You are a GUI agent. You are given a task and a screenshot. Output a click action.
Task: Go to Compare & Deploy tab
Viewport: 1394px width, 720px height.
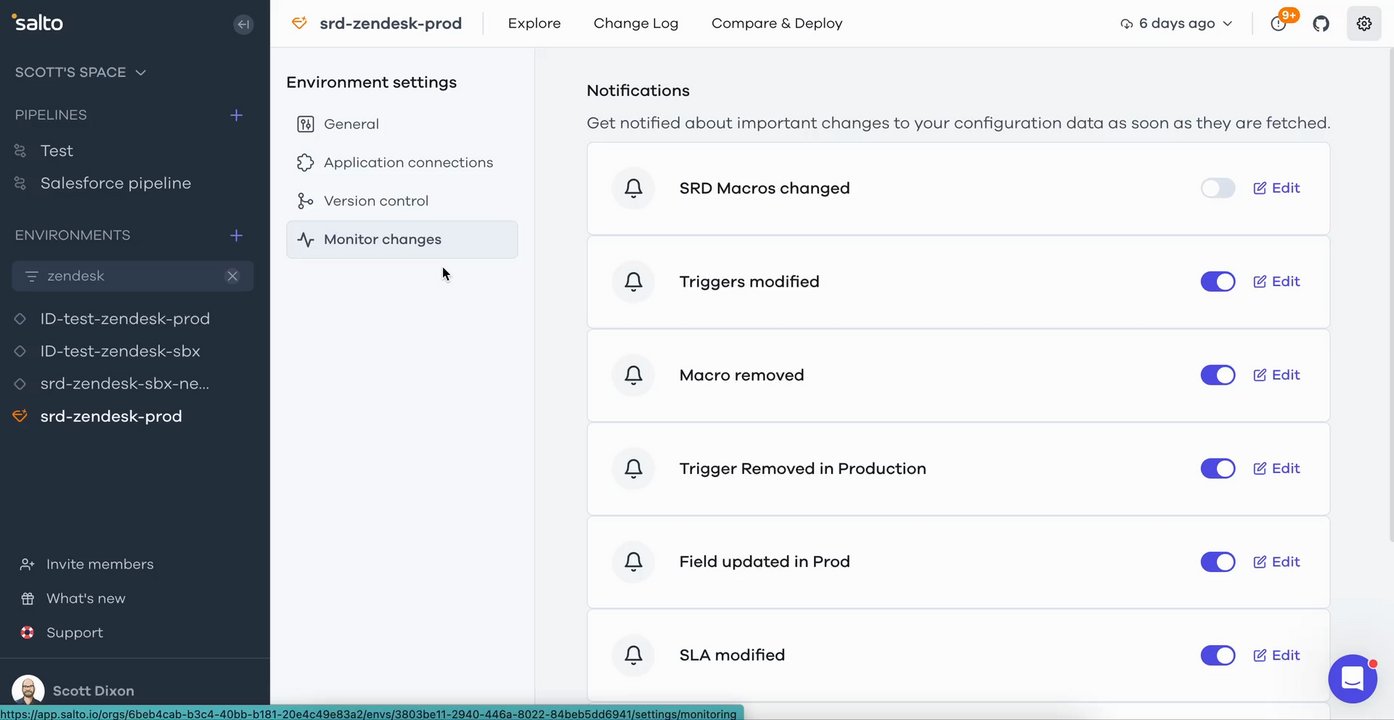click(777, 24)
